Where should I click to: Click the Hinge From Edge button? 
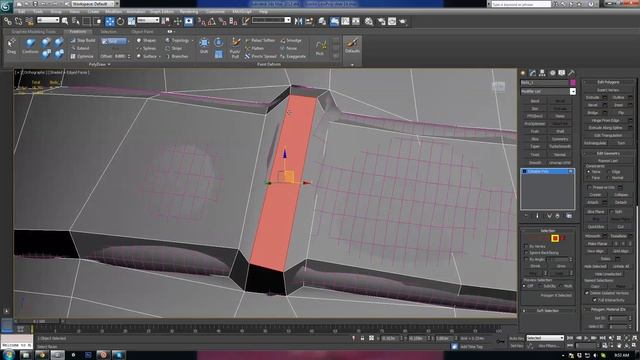click(605, 120)
